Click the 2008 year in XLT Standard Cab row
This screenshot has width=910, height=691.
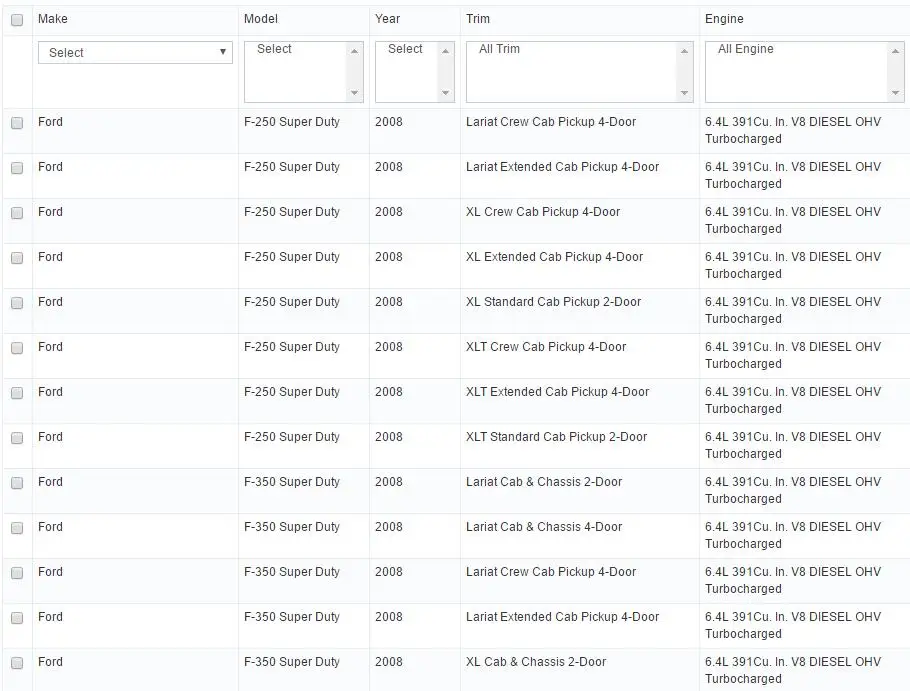coord(388,436)
